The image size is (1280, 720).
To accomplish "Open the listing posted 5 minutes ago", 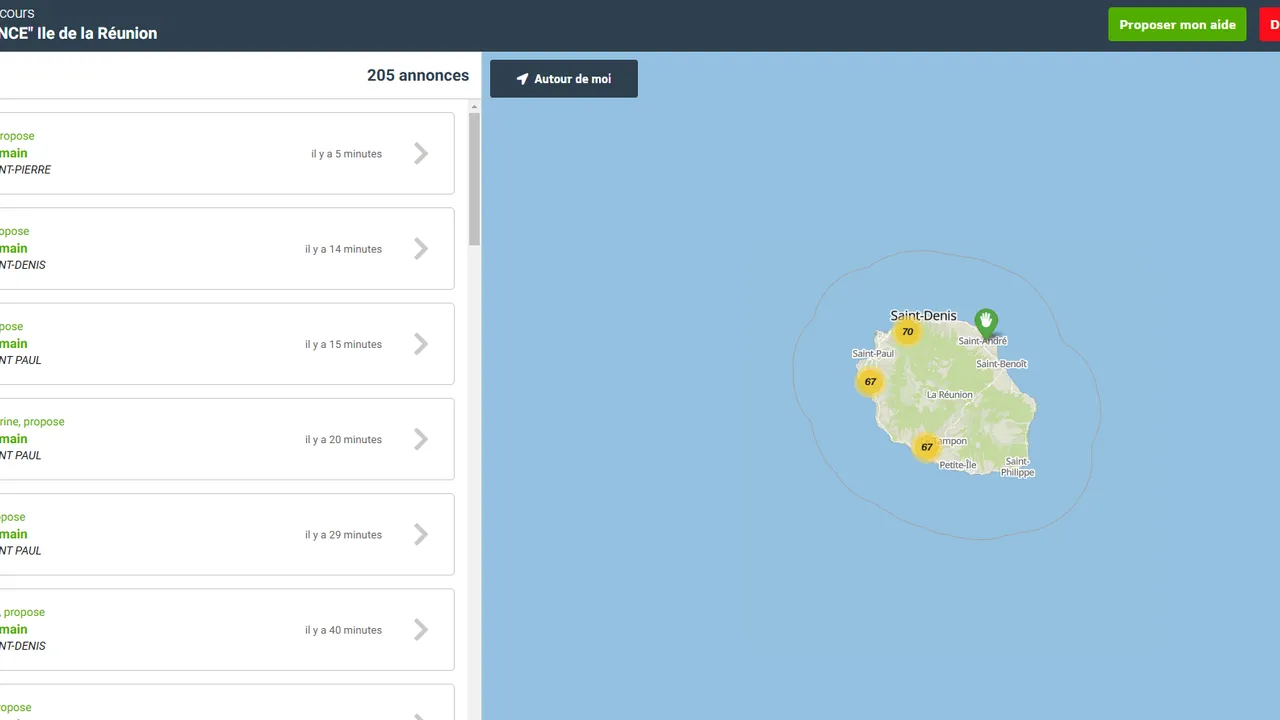I will 227,153.
